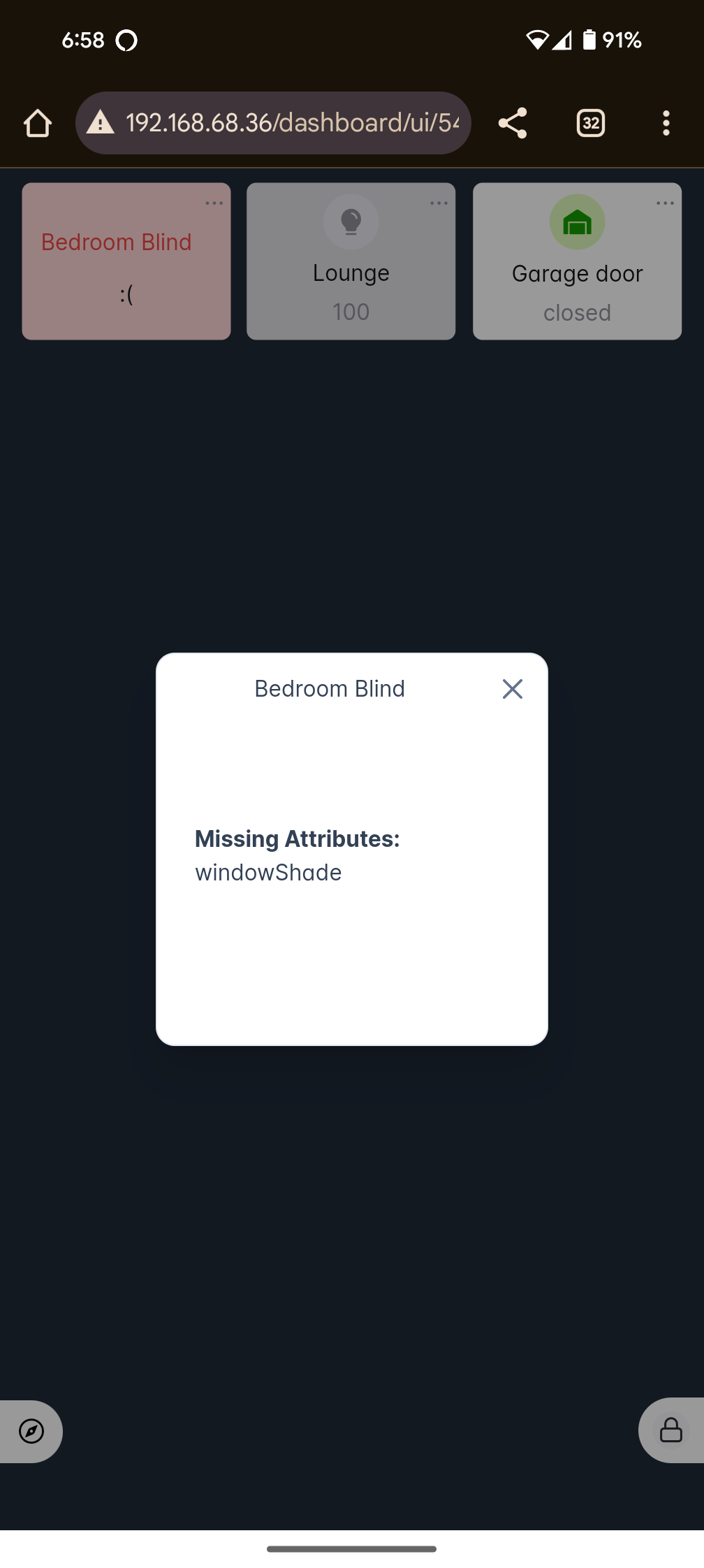Image resolution: width=704 pixels, height=1568 pixels.
Task: Open Lounge tile options dots
Action: [x=439, y=203]
